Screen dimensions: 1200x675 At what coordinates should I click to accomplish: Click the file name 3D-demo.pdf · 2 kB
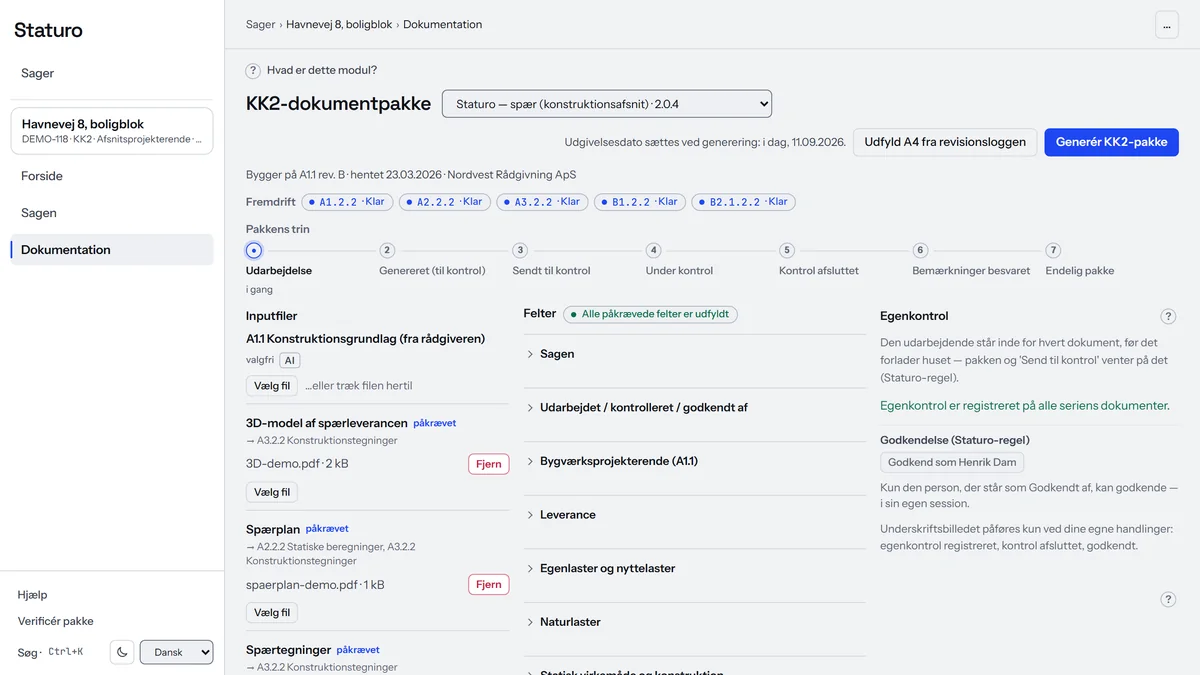tap(297, 464)
